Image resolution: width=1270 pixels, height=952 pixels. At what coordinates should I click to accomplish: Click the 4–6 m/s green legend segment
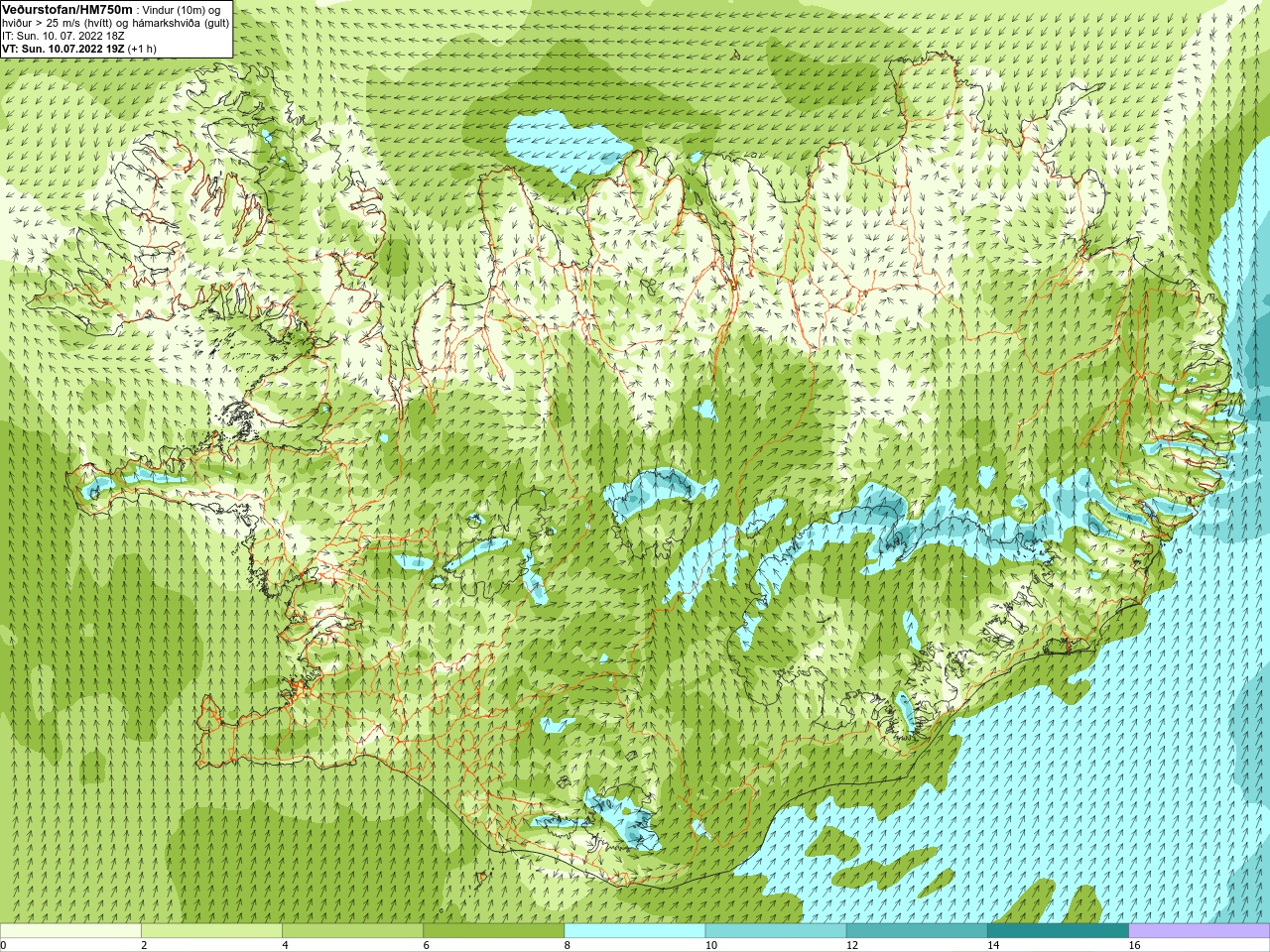click(352, 931)
